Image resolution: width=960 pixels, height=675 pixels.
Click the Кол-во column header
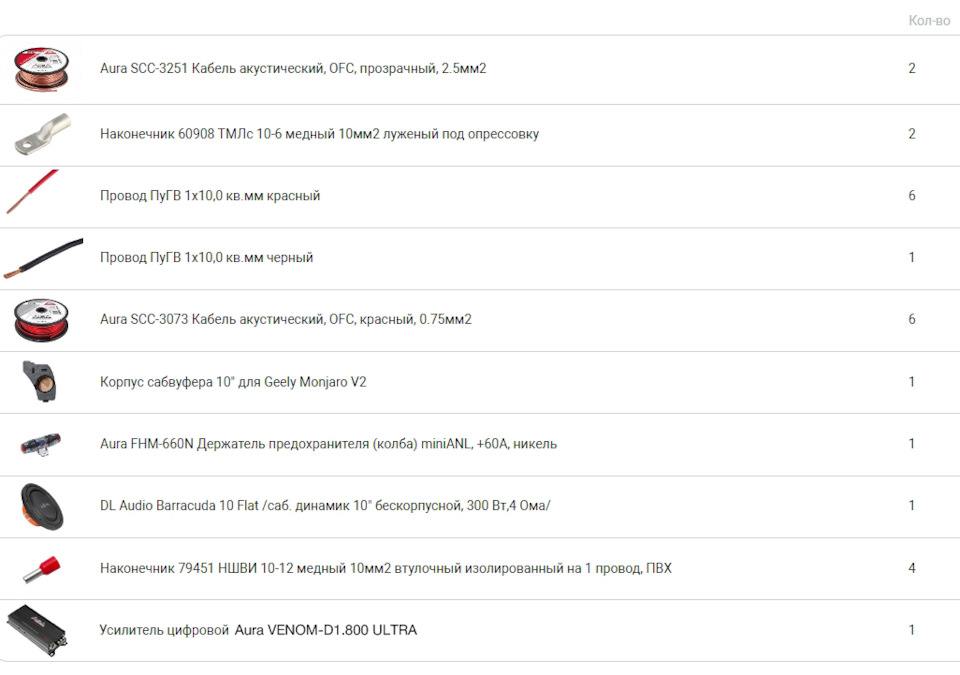click(x=928, y=20)
